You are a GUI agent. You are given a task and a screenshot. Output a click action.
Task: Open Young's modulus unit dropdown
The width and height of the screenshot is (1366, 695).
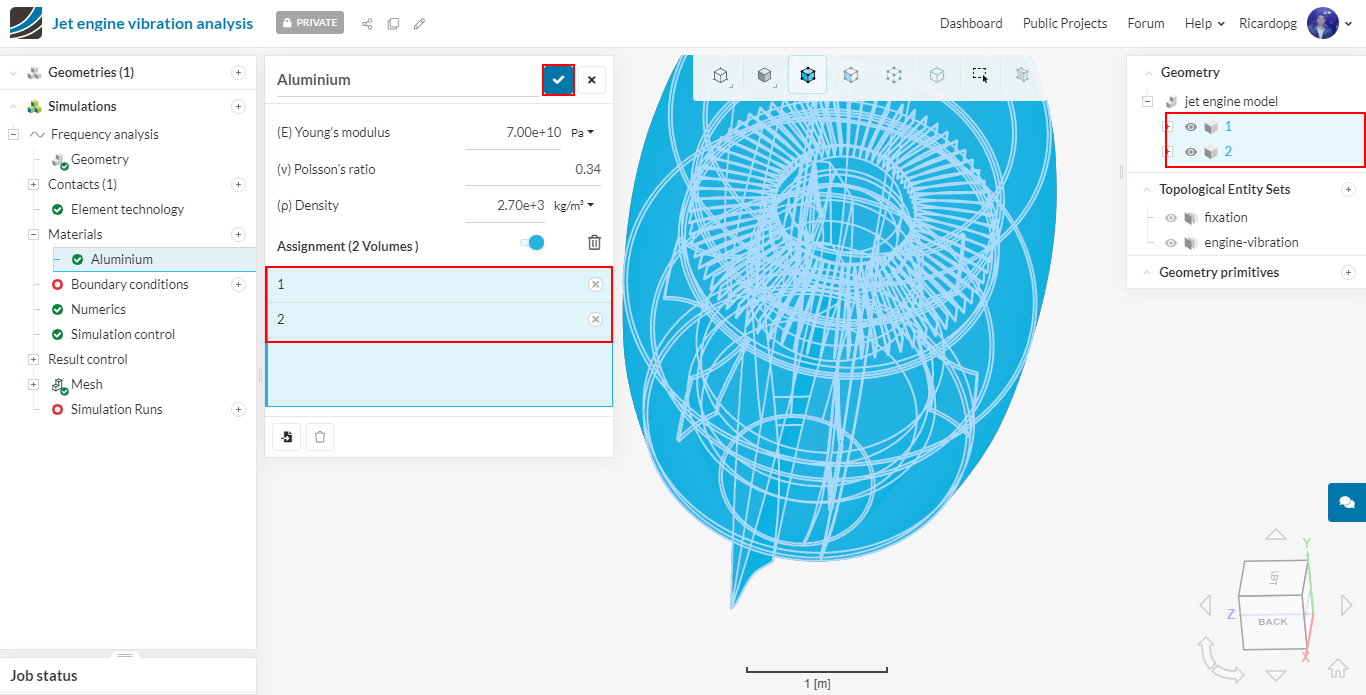click(x=582, y=132)
